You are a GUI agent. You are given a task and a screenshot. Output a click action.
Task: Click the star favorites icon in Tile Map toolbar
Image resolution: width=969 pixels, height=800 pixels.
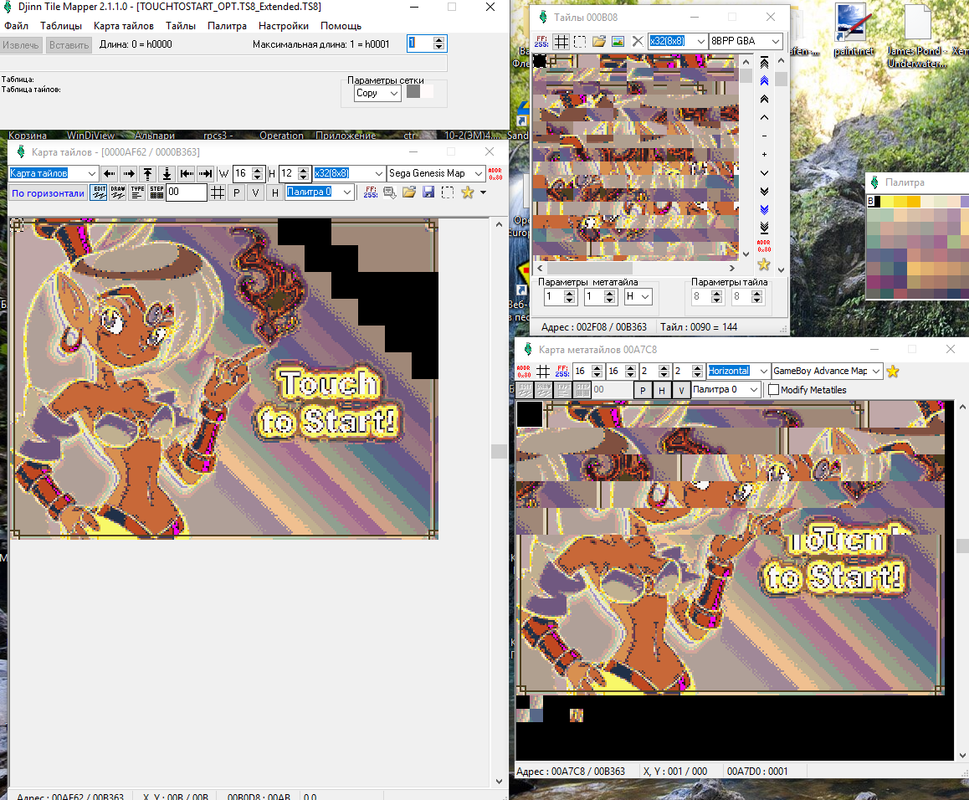click(x=467, y=193)
